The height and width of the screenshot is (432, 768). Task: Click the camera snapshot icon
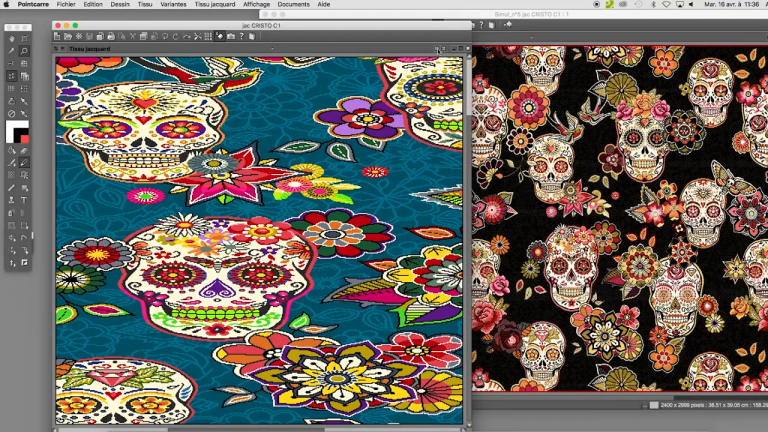231,36
